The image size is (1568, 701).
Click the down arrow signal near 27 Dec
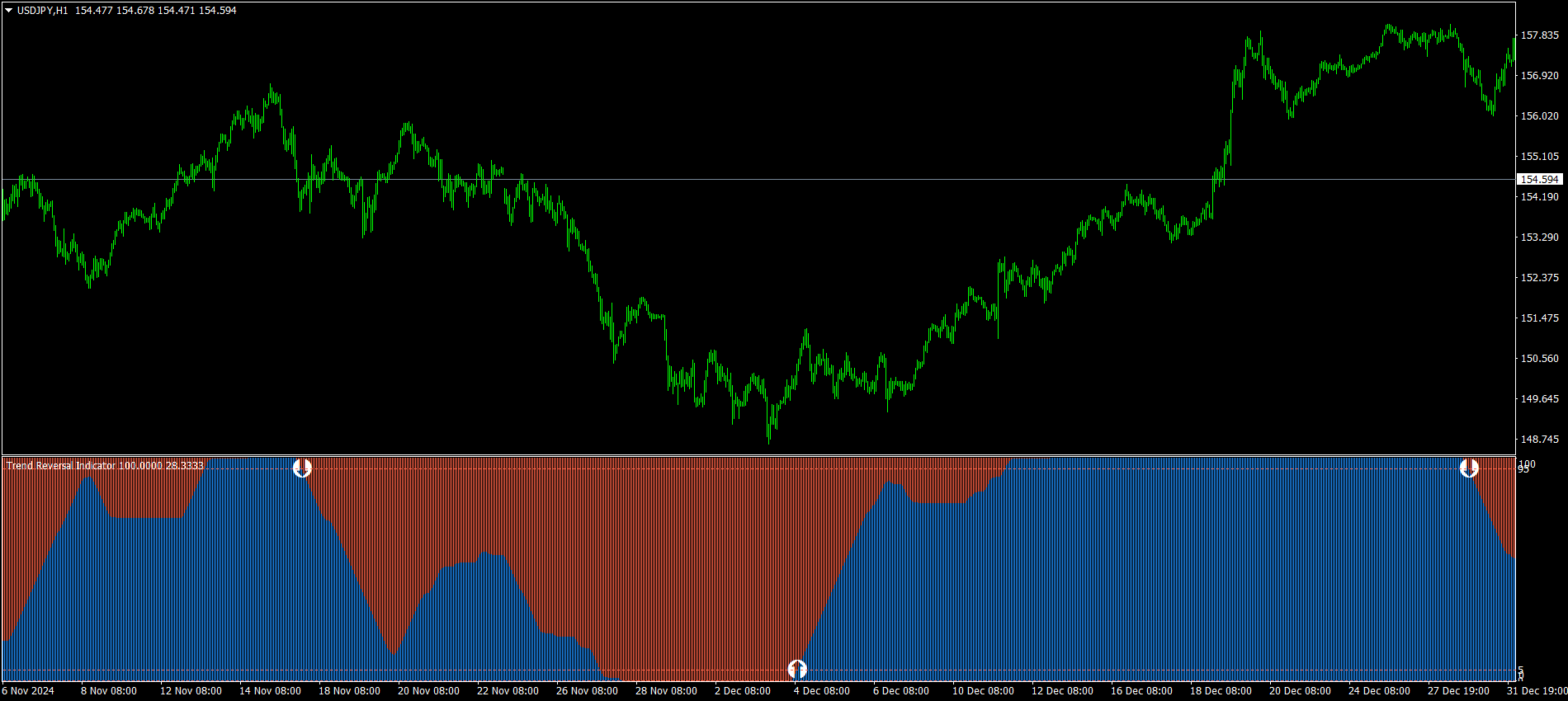(1469, 468)
